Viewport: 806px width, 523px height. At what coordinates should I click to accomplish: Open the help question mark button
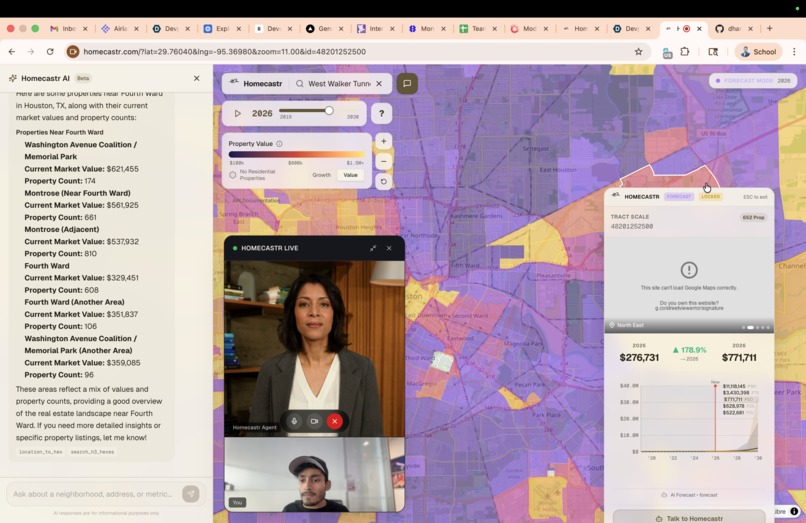point(381,113)
